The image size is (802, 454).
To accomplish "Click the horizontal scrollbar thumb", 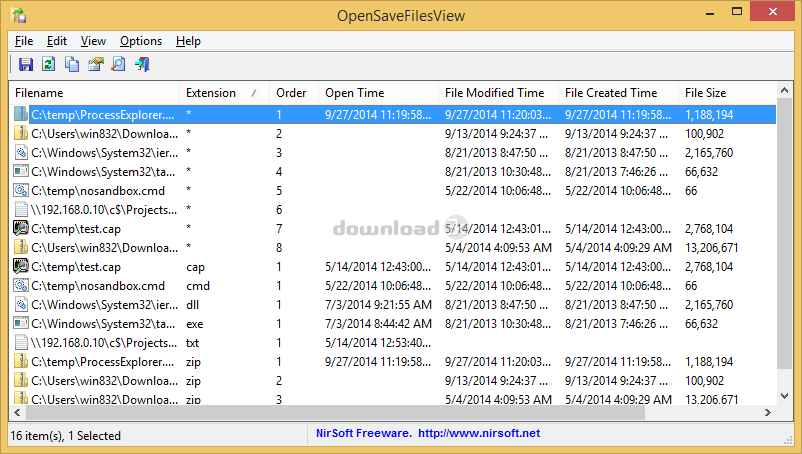I will [x=335, y=412].
